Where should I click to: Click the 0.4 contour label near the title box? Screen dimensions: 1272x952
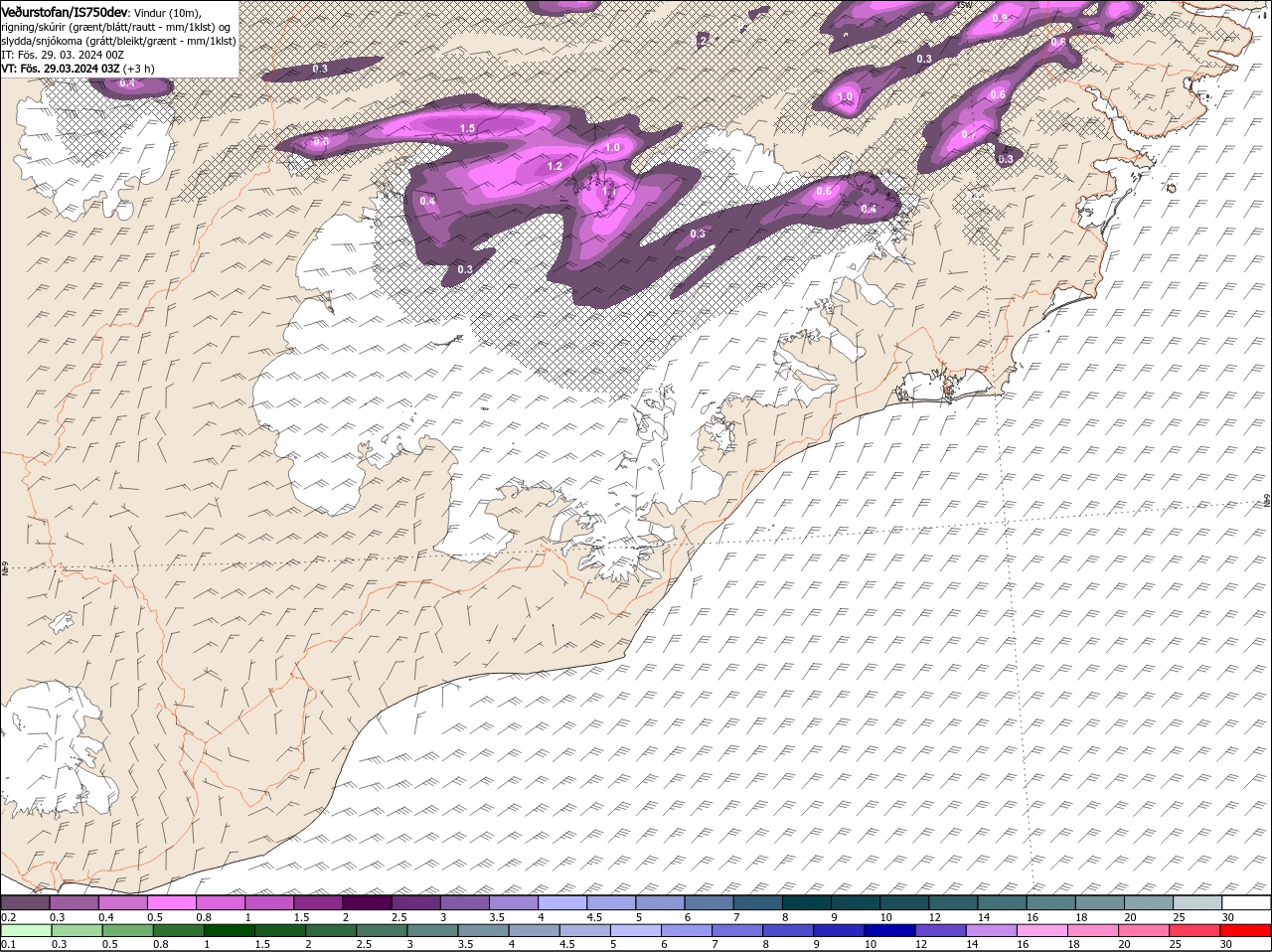pyautogui.click(x=127, y=82)
